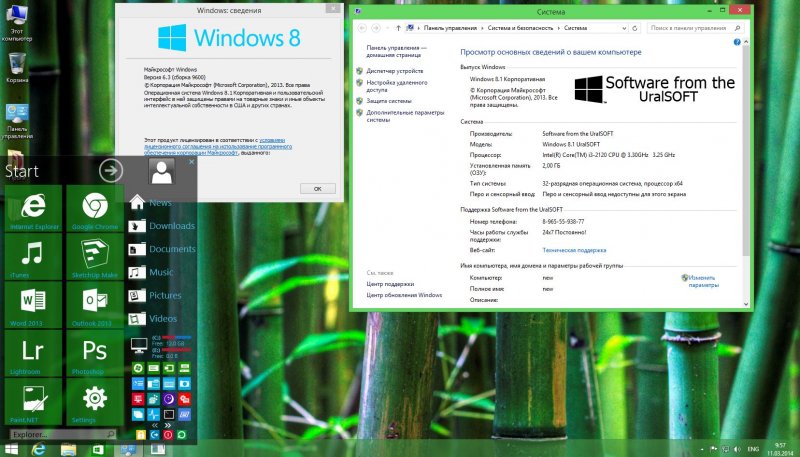Viewport: 800px width, 457px height.
Task: Open Internet Explorer tile in Start menu
Action: click(x=34, y=208)
